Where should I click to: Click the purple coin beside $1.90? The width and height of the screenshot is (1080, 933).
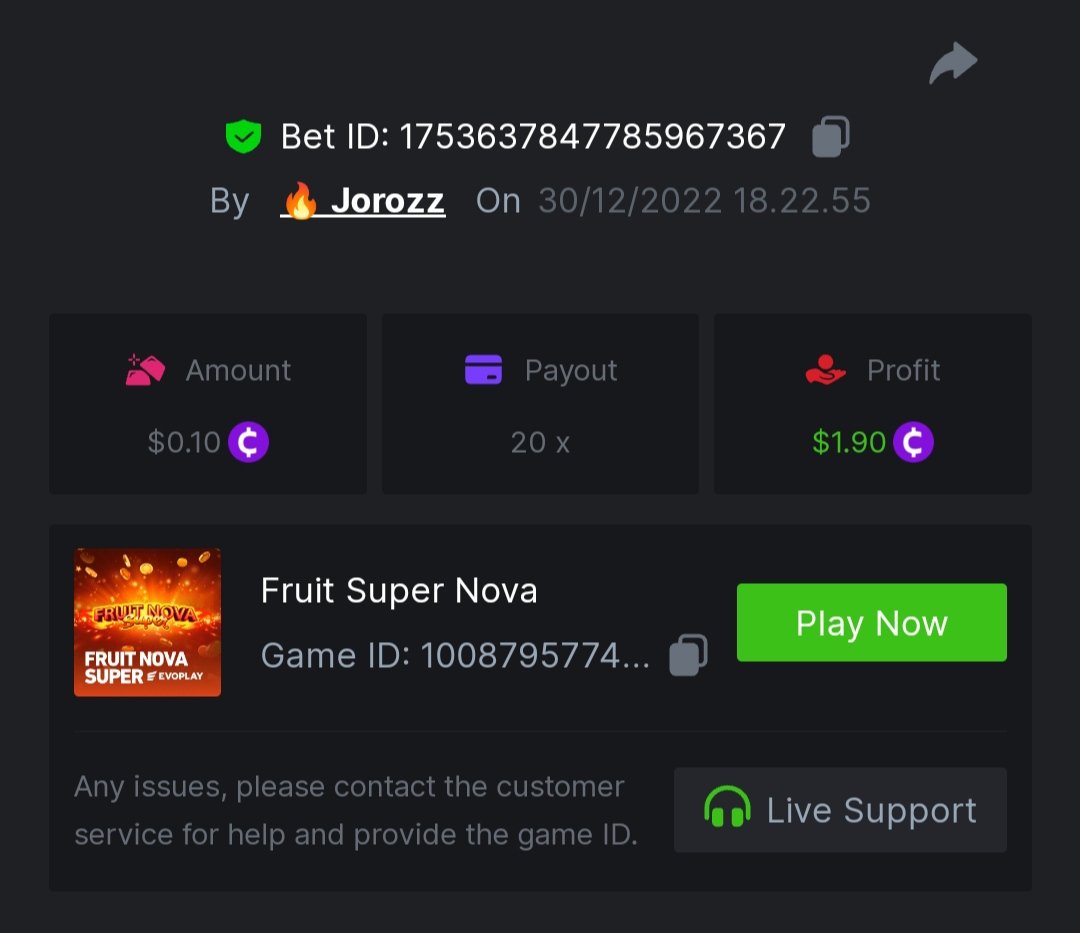(x=913, y=442)
